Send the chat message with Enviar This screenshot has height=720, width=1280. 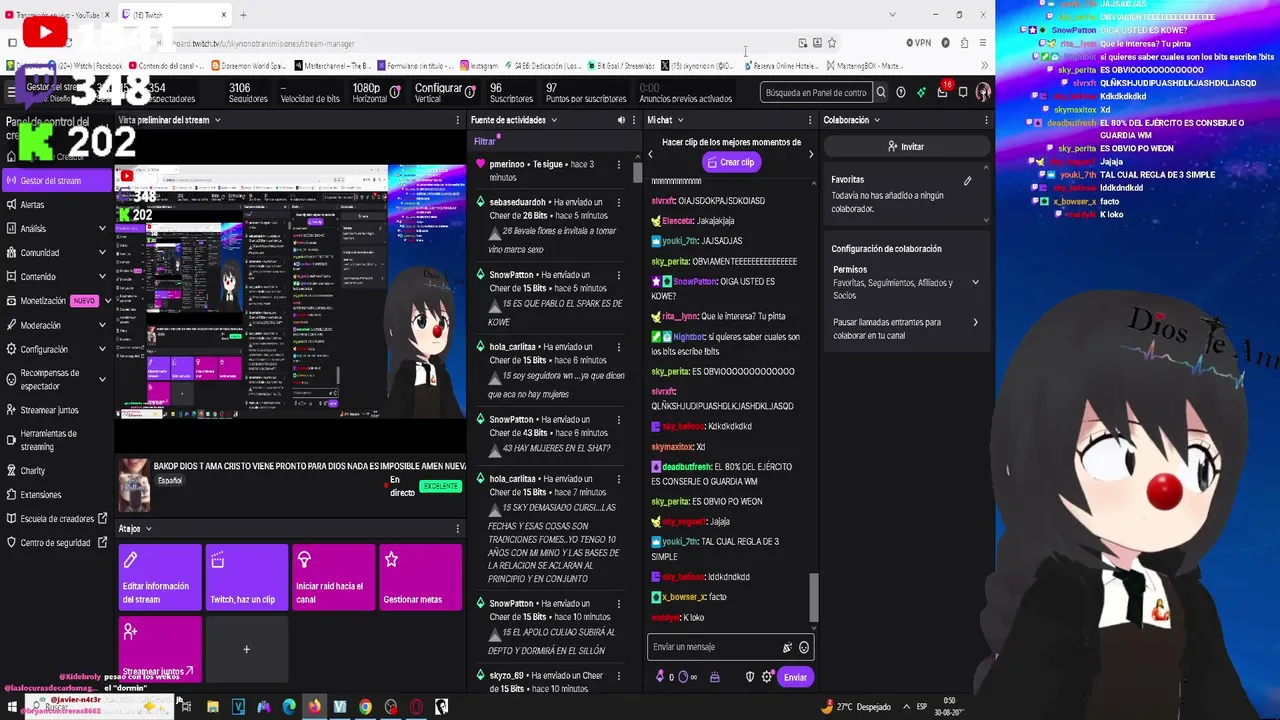tap(795, 677)
